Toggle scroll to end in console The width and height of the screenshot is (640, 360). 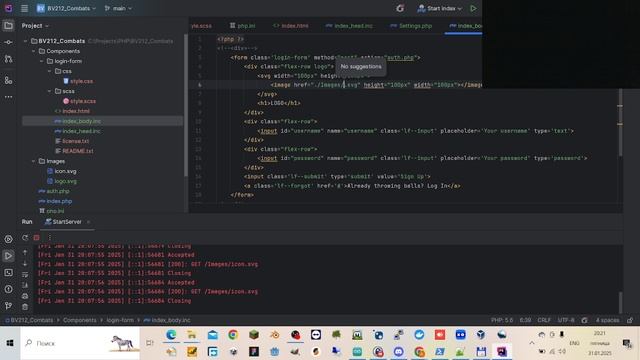pos(25,285)
